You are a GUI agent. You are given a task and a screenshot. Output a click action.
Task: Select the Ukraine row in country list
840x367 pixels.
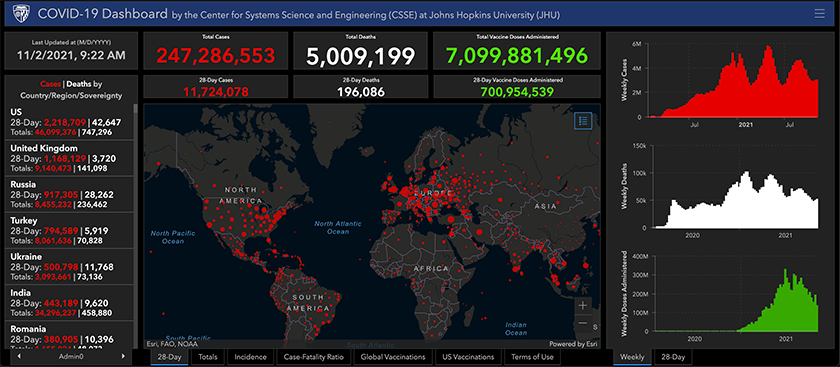click(69, 266)
